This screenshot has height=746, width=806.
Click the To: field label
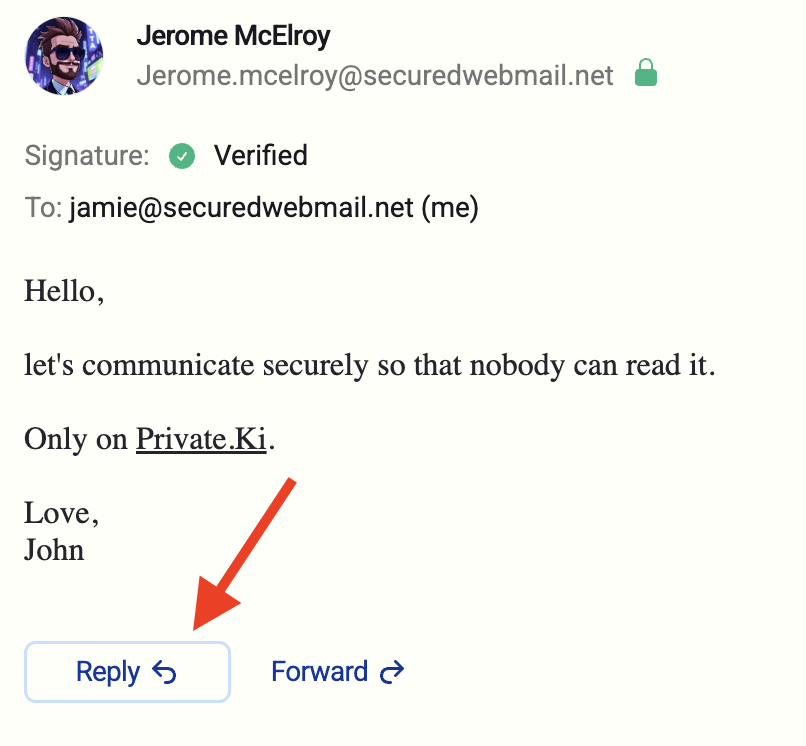43,208
